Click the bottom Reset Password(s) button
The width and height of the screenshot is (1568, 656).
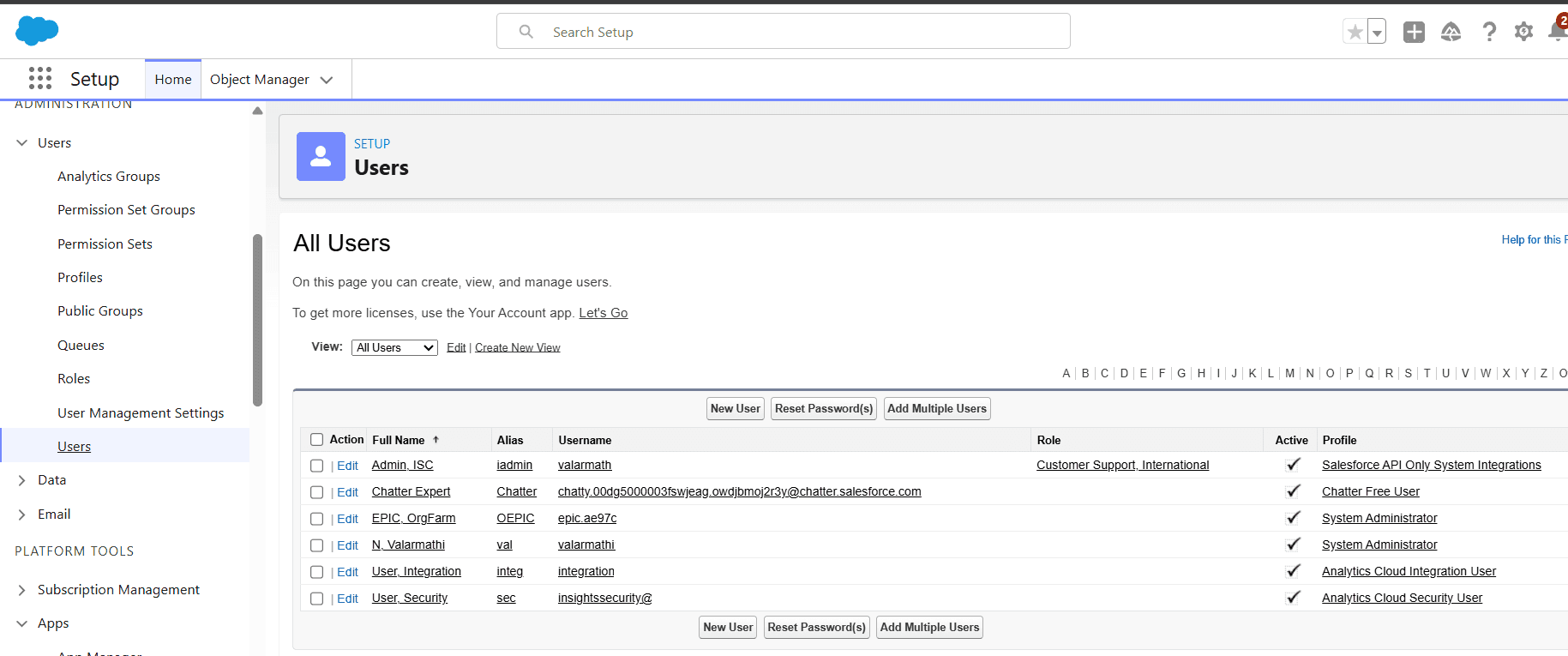point(816,628)
